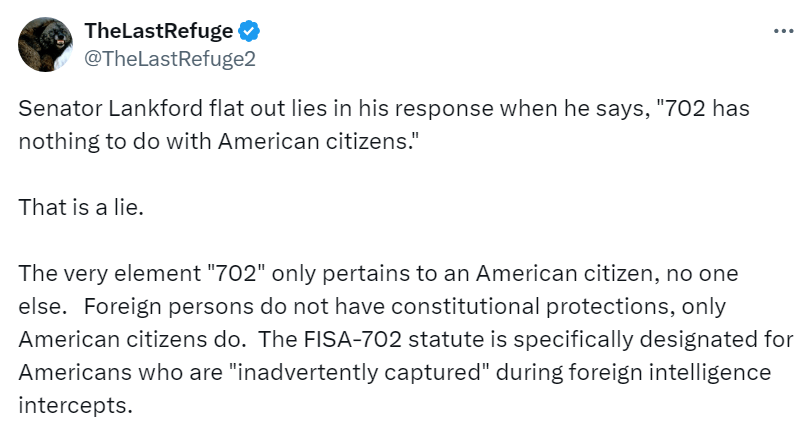Screen dimensions: 799x430
Task: Click the "nothing to do with American citizens." line
Action: point(216,143)
